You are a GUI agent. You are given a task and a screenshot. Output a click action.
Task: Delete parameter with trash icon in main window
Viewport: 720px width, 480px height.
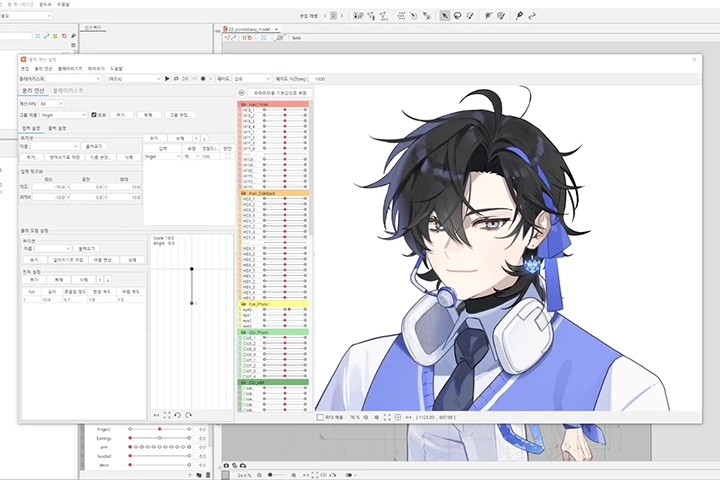(x=208, y=475)
